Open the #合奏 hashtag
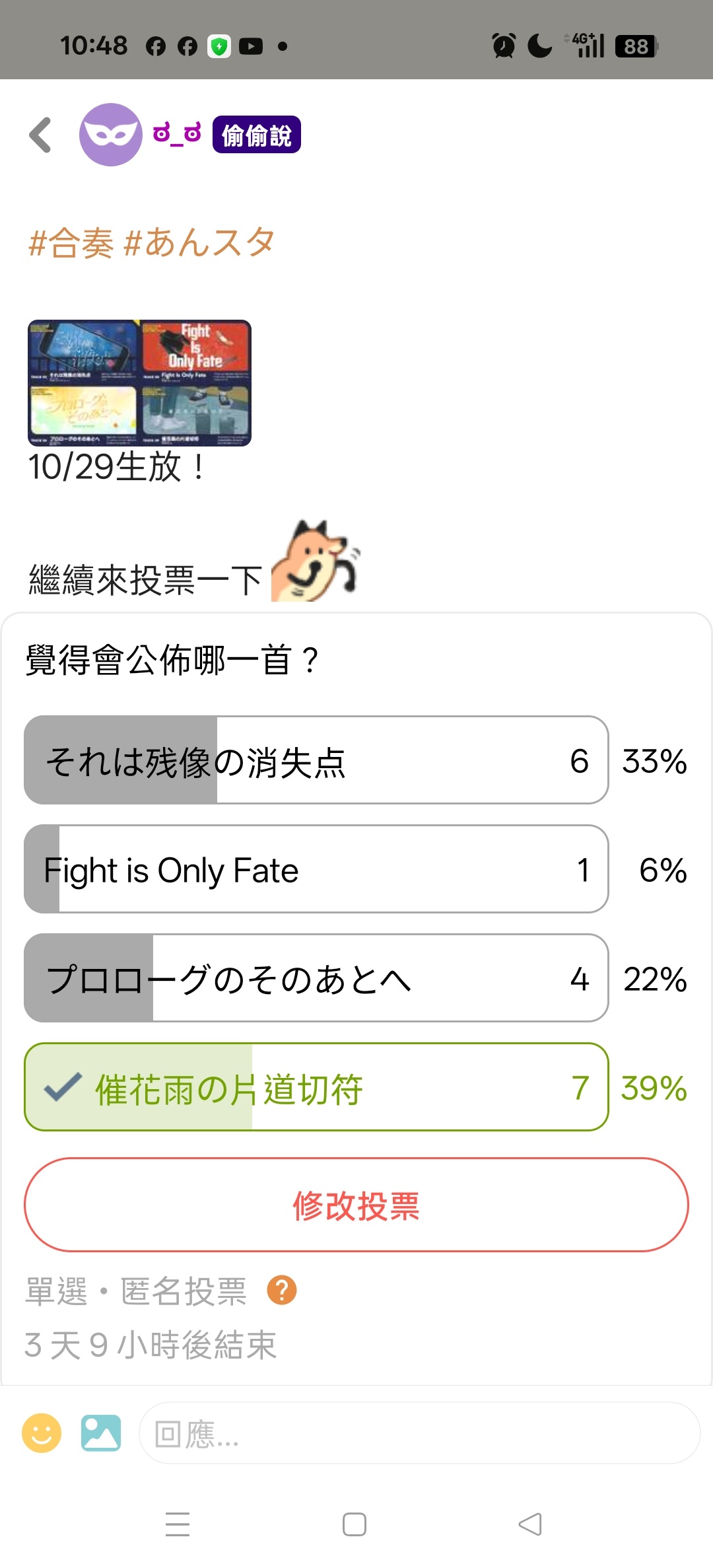The height and width of the screenshot is (1568, 713). tap(71, 242)
